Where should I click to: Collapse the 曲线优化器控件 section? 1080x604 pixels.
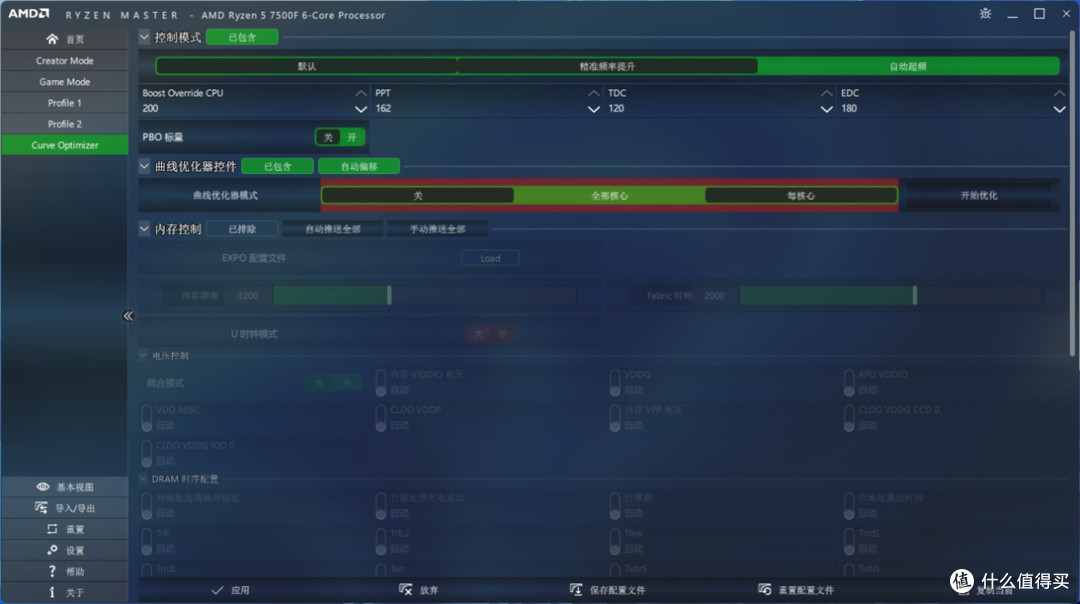pos(144,166)
